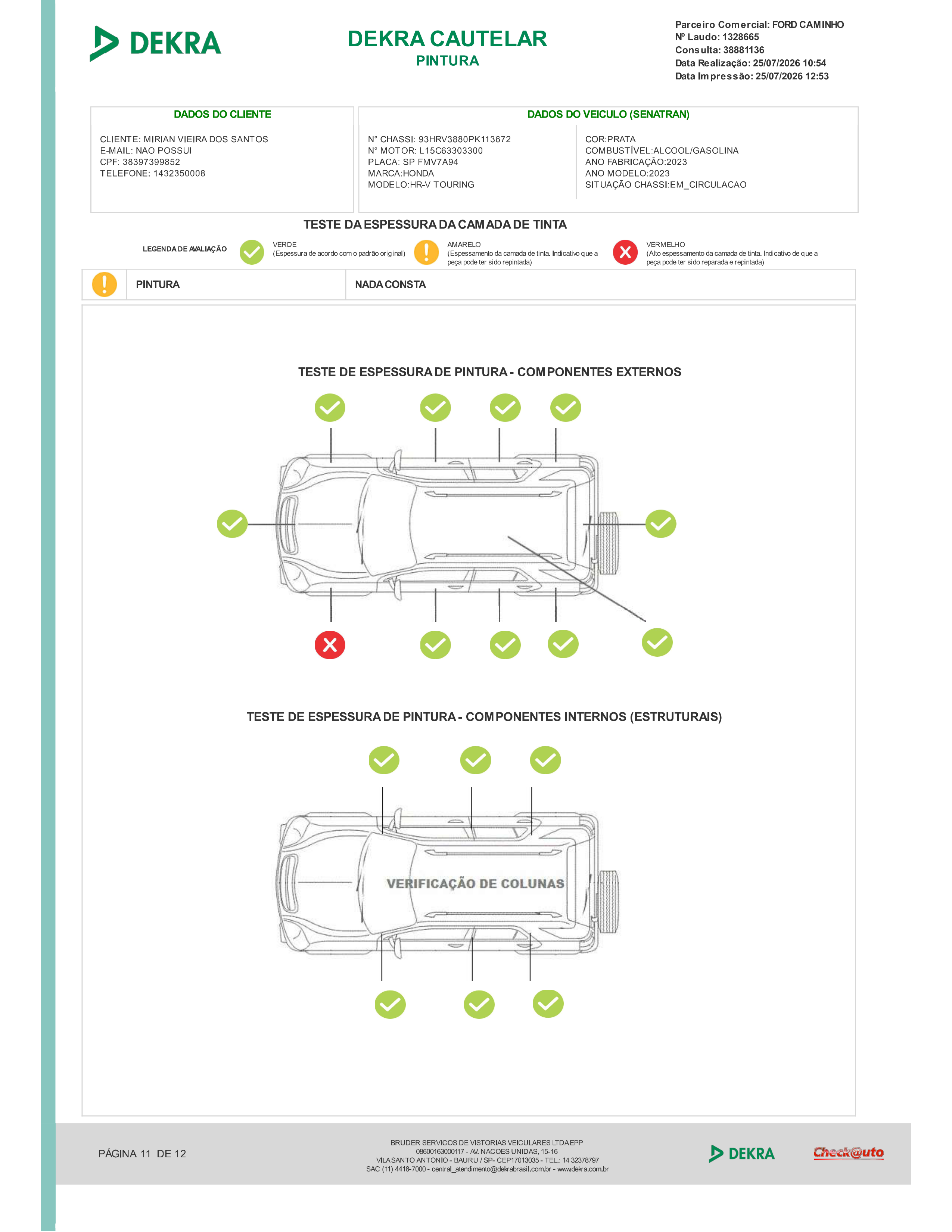Select lower-row check below front door, exterior diagram
Screen dimensions: 952x1232
coord(435,645)
